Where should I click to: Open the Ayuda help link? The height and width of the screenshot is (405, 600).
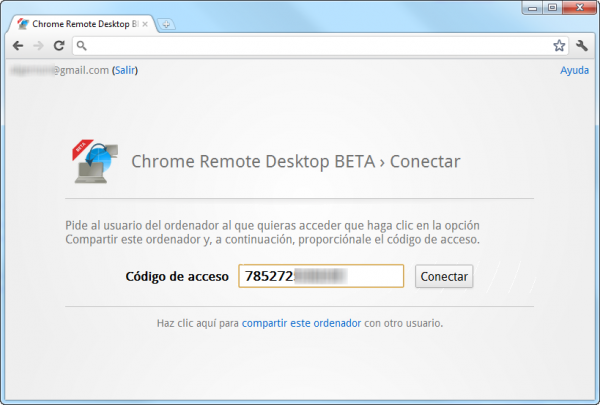coord(574,70)
